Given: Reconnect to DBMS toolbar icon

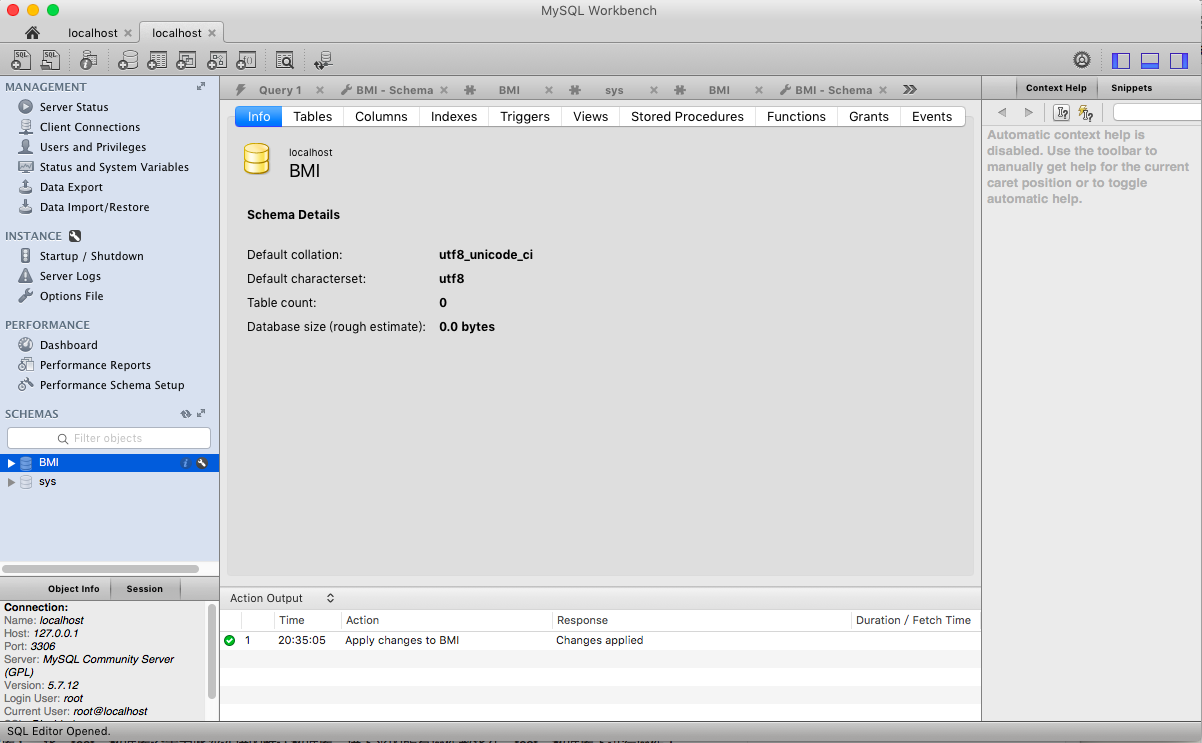Looking at the screenshot, I should click(x=323, y=60).
